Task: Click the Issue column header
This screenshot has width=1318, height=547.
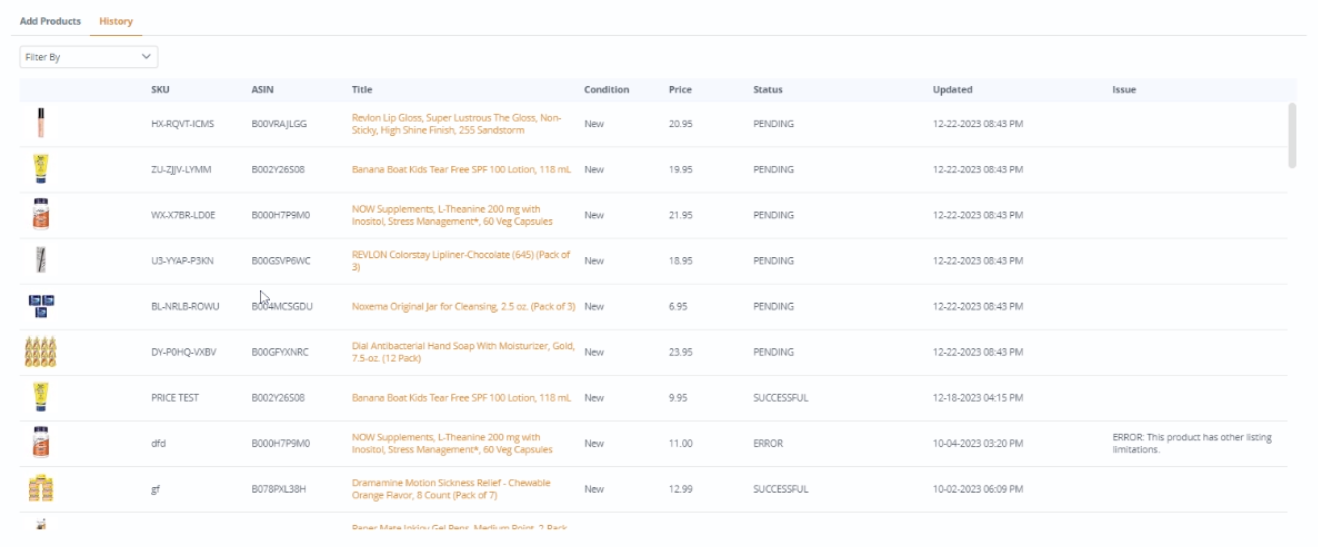Action: pyautogui.click(x=1124, y=89)
